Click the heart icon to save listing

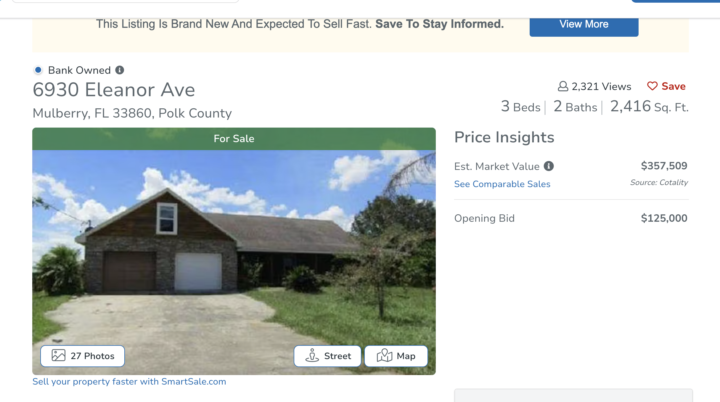tap(652, 87)
